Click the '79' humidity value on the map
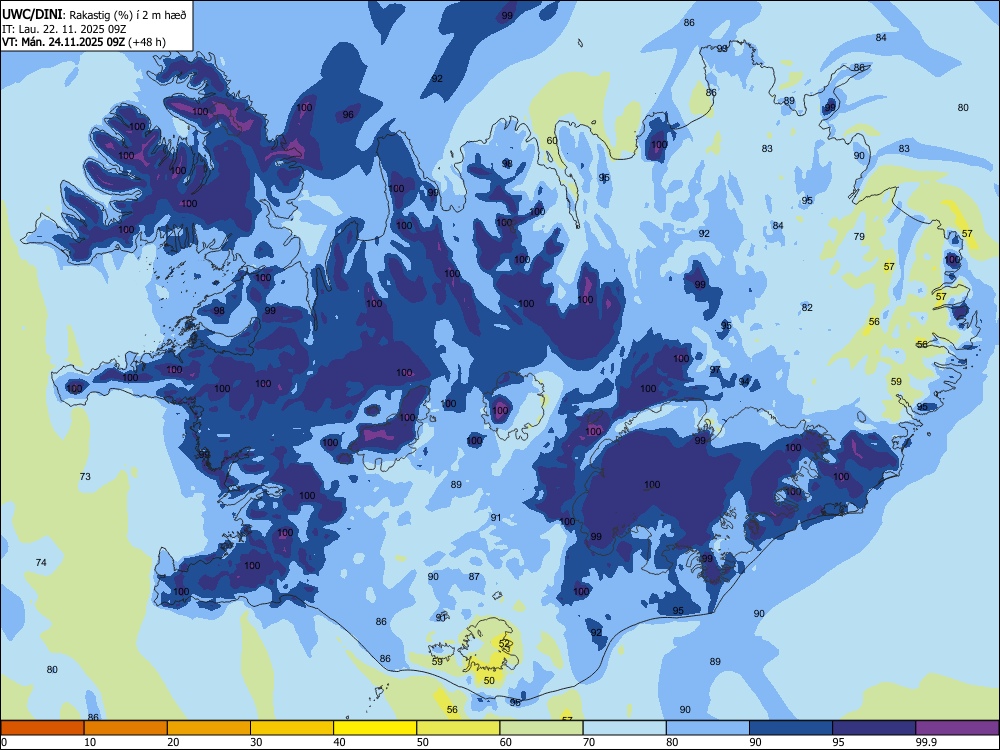 pyautogui.click(x=859, y=236)
